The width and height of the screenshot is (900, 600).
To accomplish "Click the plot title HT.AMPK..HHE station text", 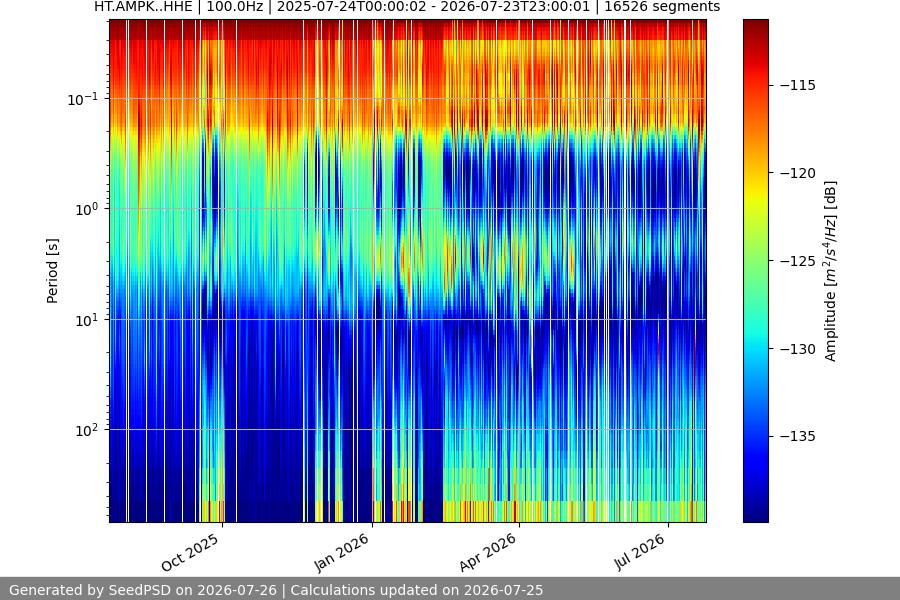I will (143, 7).
